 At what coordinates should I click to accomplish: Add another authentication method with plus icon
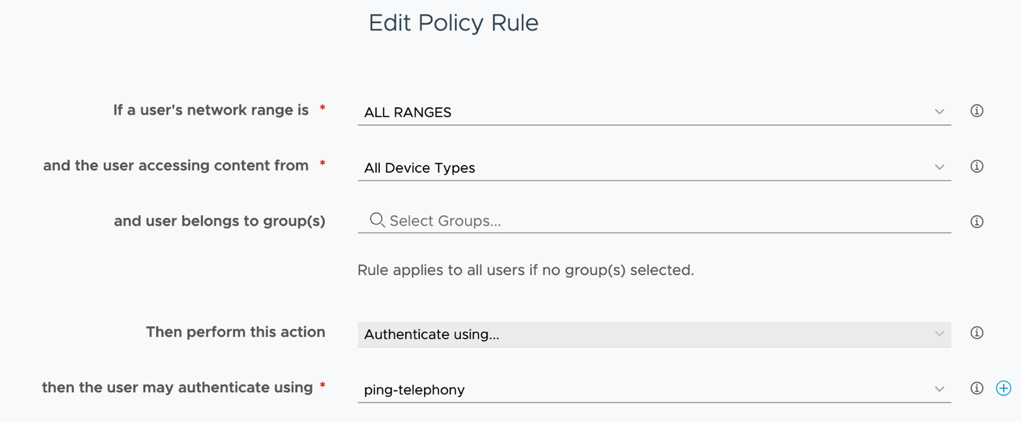tap(1003, 388)
